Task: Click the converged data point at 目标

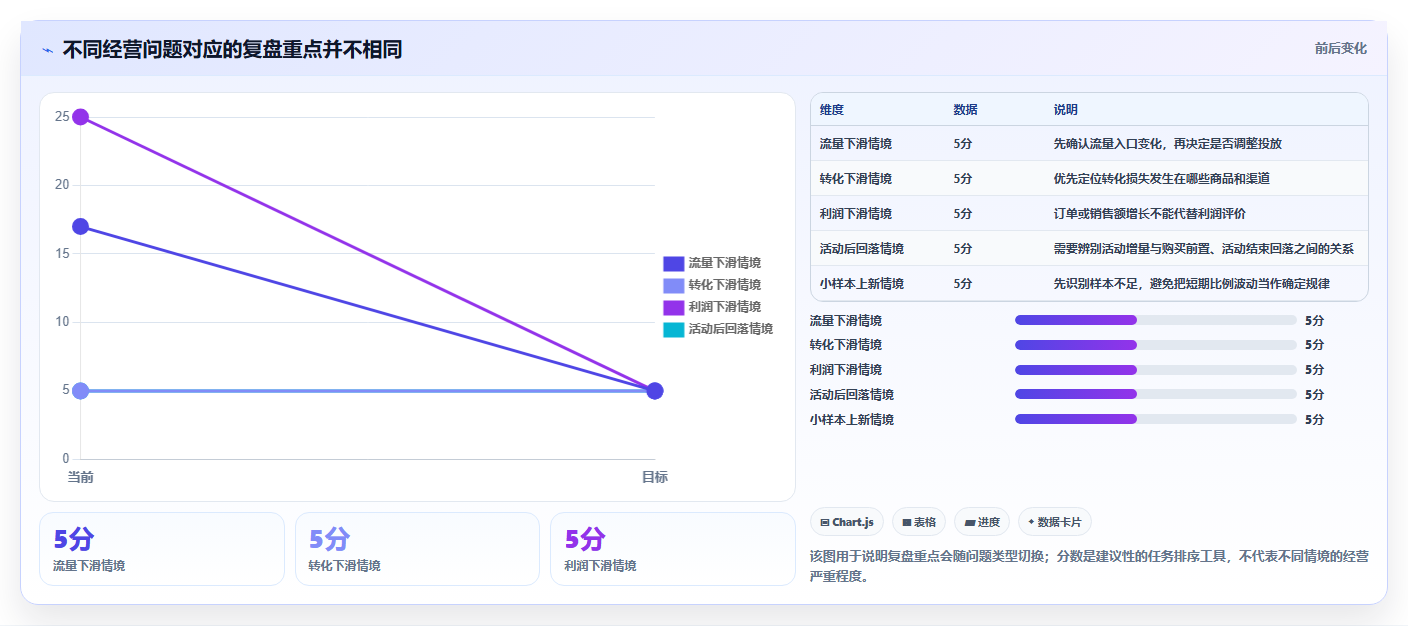Action: point(655,391)
